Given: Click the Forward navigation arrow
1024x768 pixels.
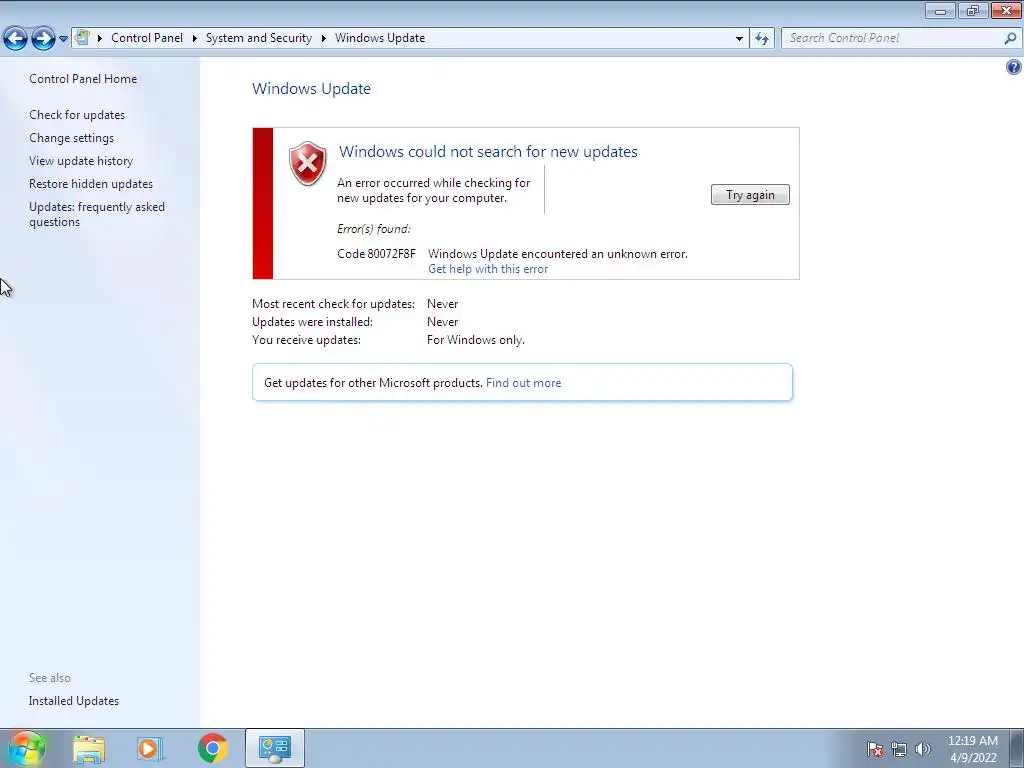Looking at the screenshot, I should (x=43, y=39).
